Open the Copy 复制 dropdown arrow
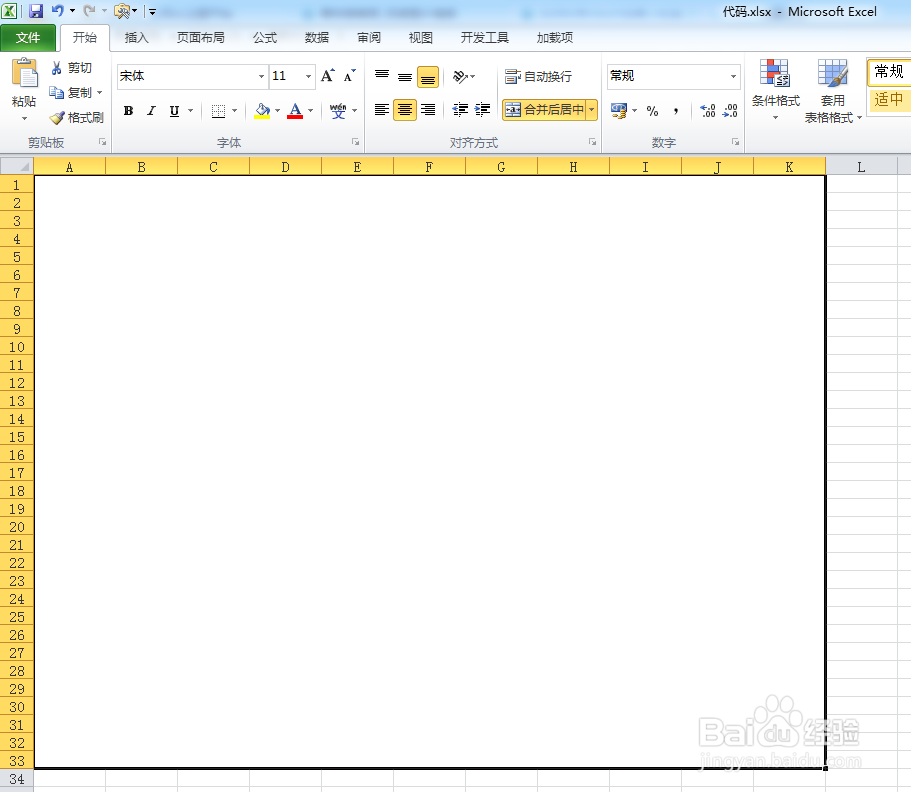 99,92
